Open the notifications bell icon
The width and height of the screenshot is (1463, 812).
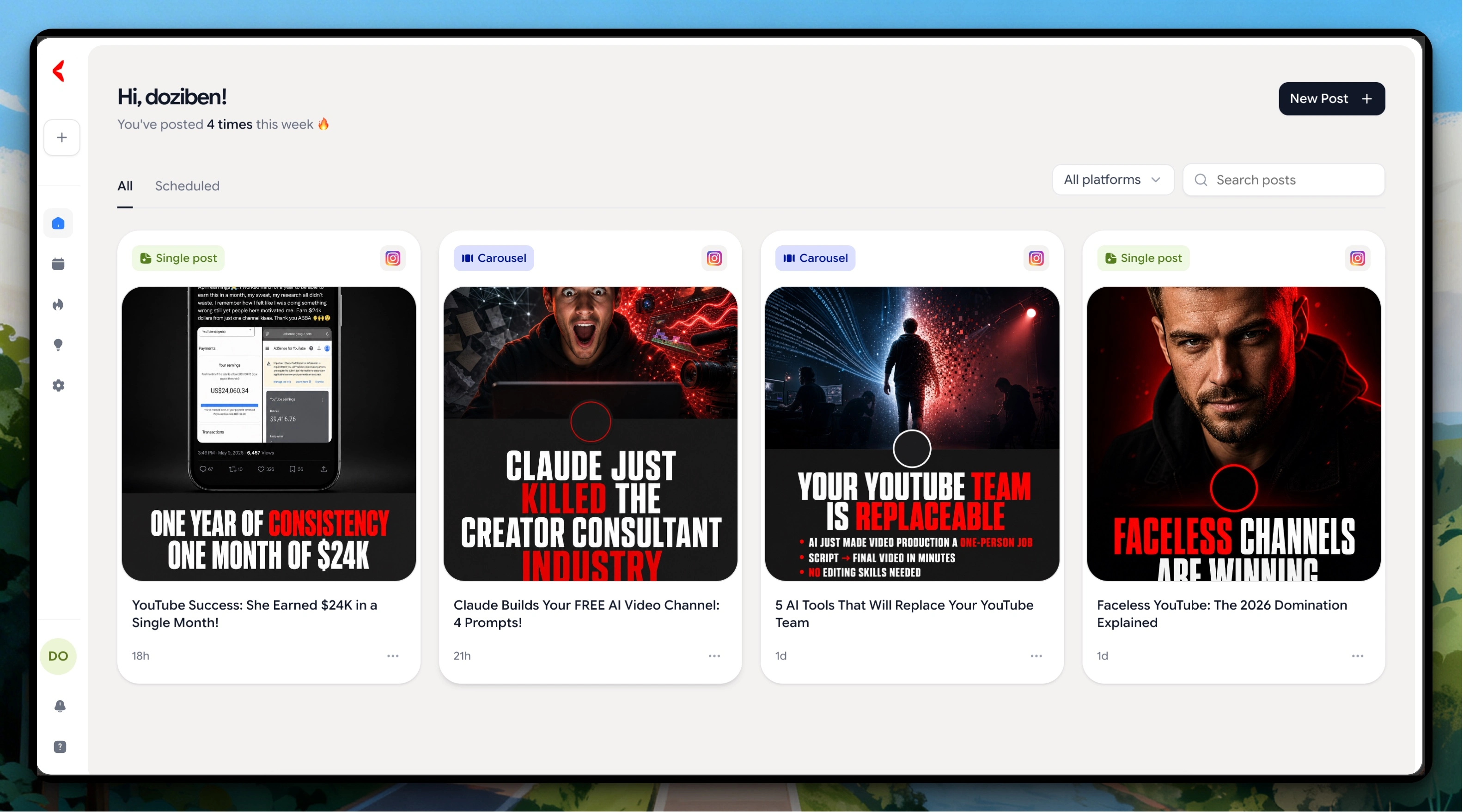60,706
